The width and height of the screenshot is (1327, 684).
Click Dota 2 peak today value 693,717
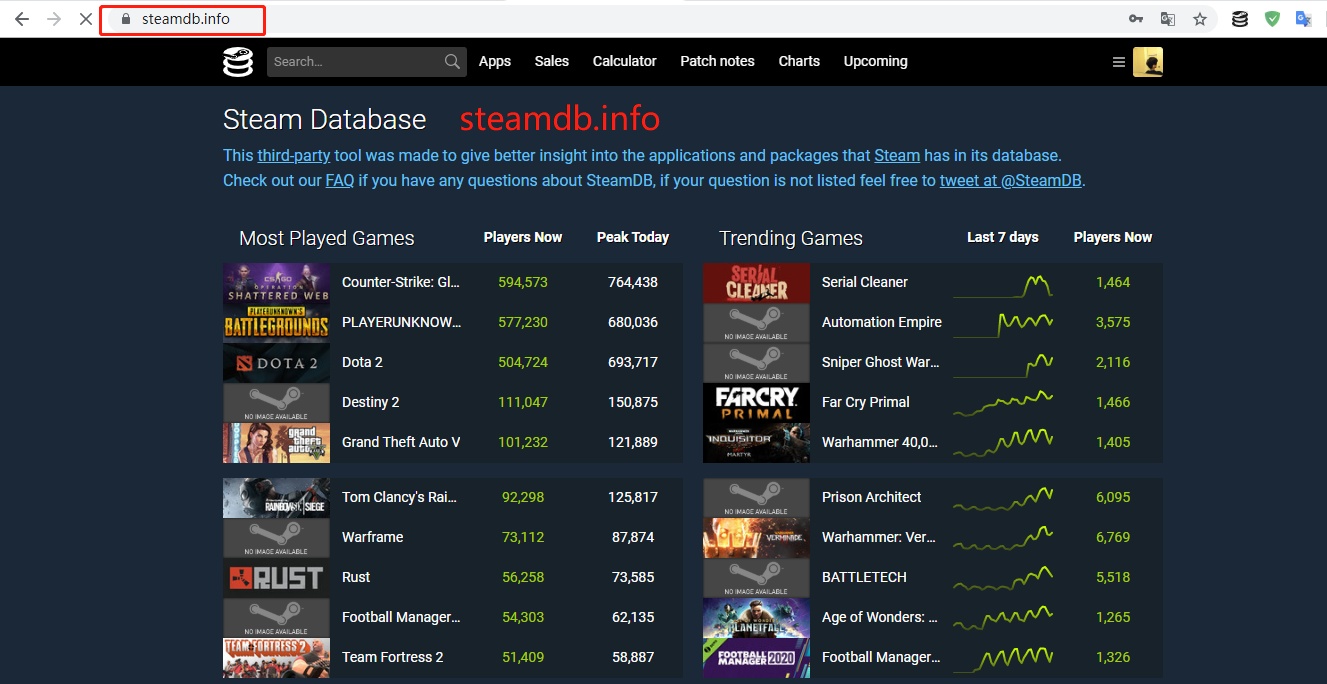(633, 362)
